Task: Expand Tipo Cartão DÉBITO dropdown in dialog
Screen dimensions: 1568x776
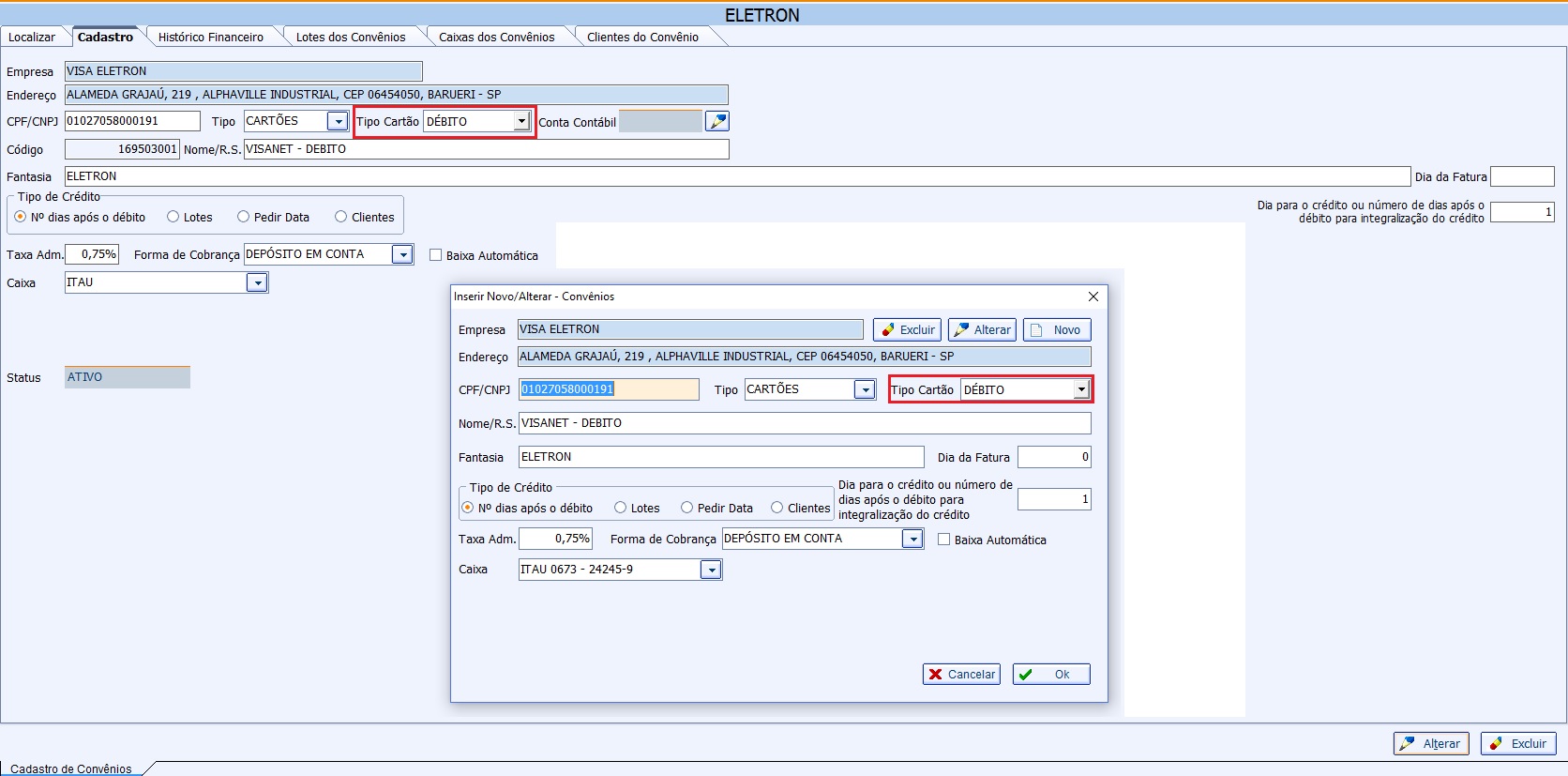Action: 1081,389
